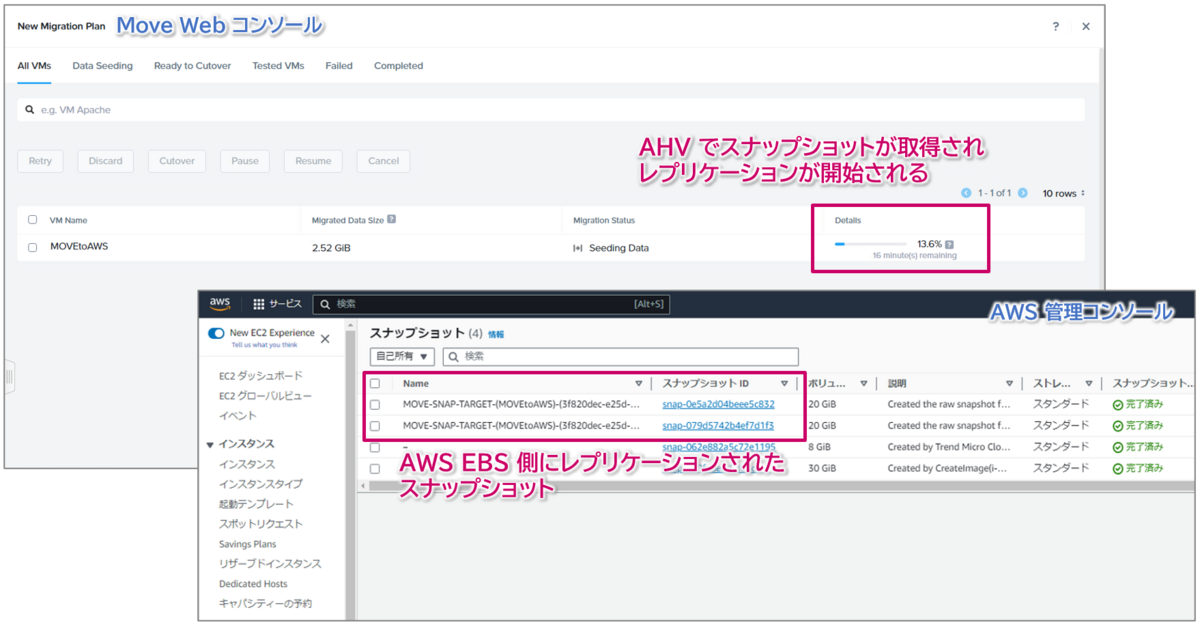This screenshot has height=625, width=1200.
Task: Click the Resume button
Action: (313, 161)
